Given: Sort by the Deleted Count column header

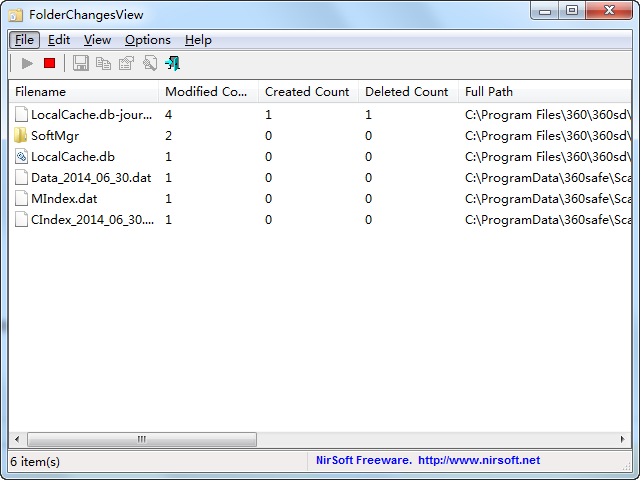Looking at the screenshot, I should (x=408, y=92).
